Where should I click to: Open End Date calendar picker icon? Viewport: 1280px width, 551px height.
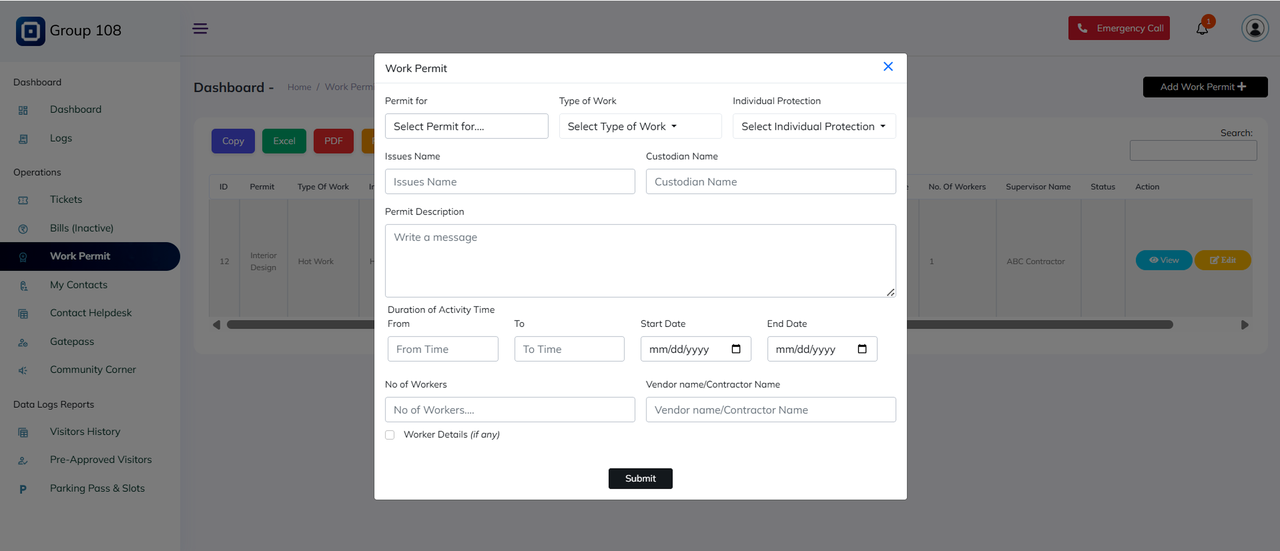[862, 349]
